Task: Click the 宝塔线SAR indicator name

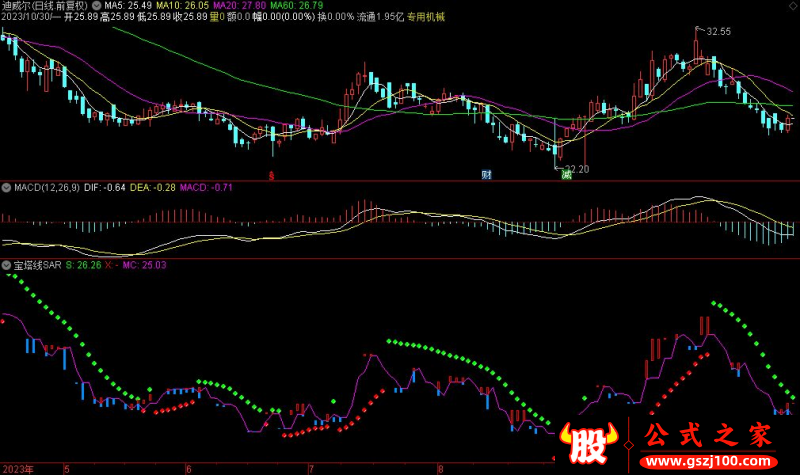Action: pos(37,266)
